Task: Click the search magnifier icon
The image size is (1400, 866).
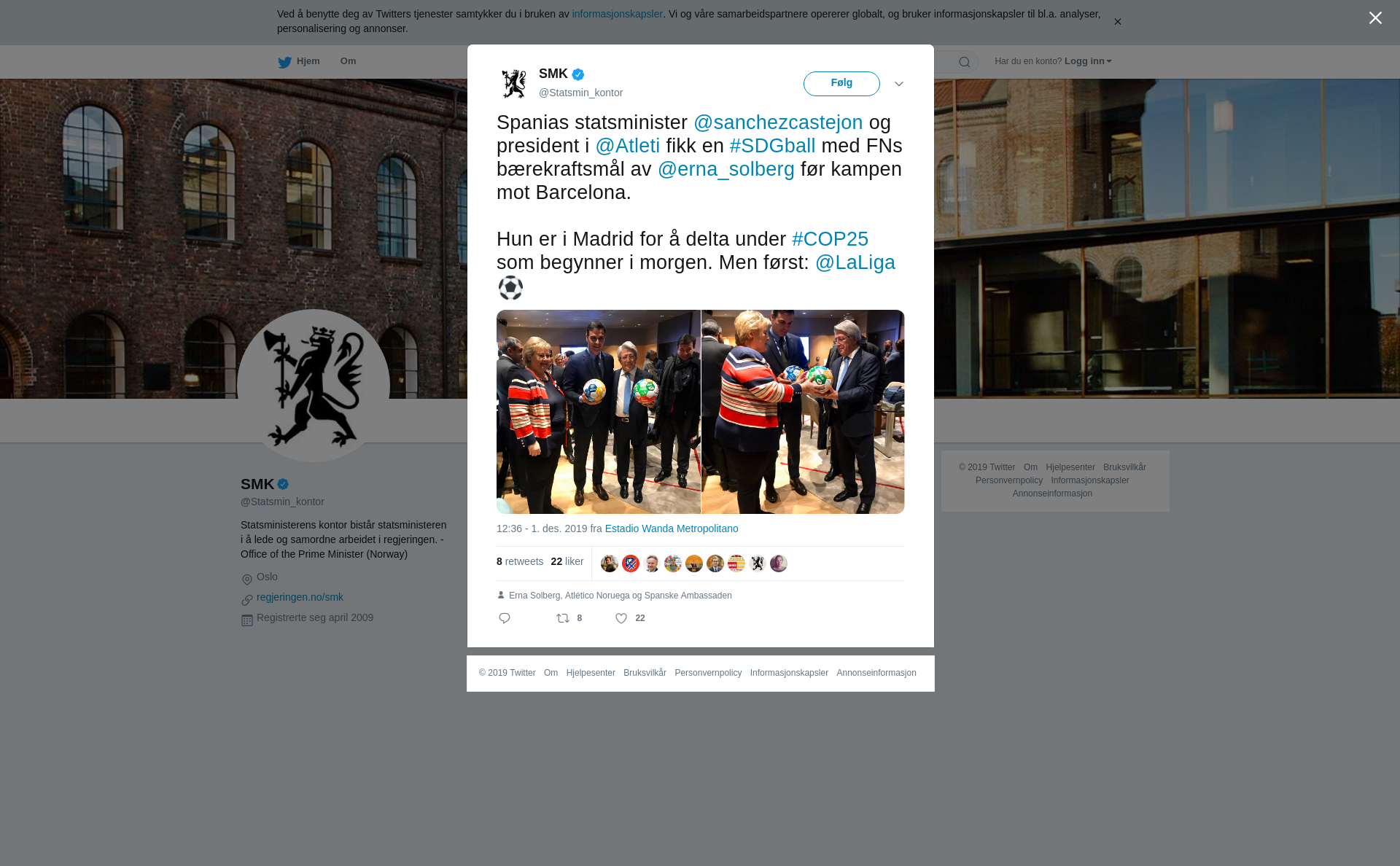Action: [965, 62]
